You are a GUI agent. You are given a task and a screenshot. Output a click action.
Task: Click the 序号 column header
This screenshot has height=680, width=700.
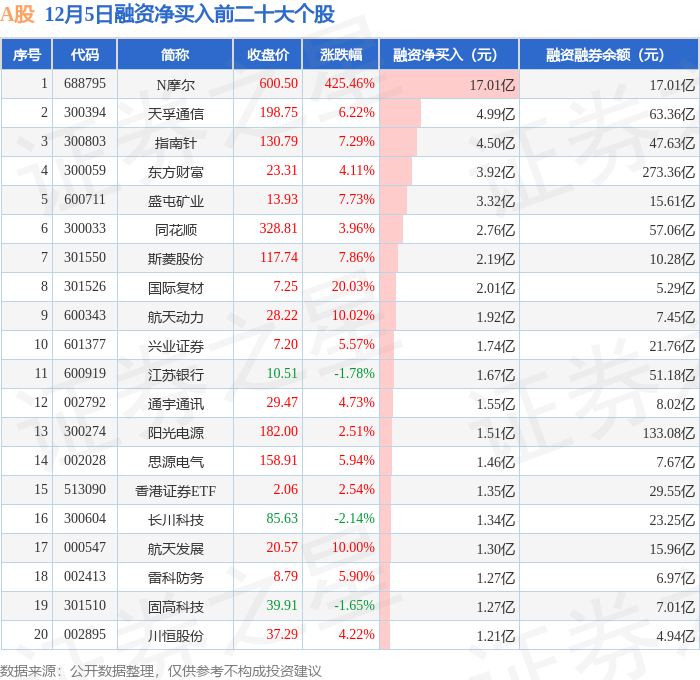[x=27, y=54]
